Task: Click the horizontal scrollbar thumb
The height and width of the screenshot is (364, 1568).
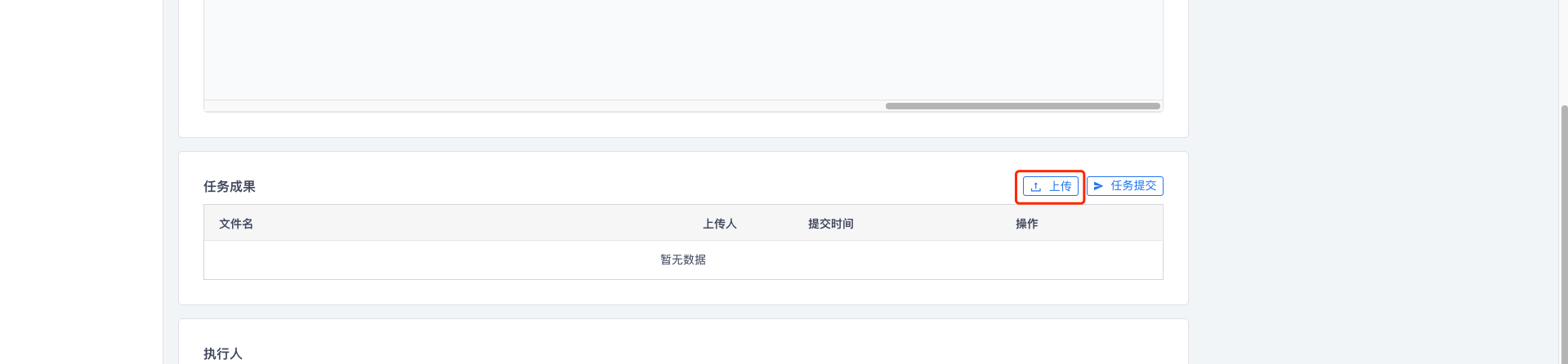Action: 1022,106
